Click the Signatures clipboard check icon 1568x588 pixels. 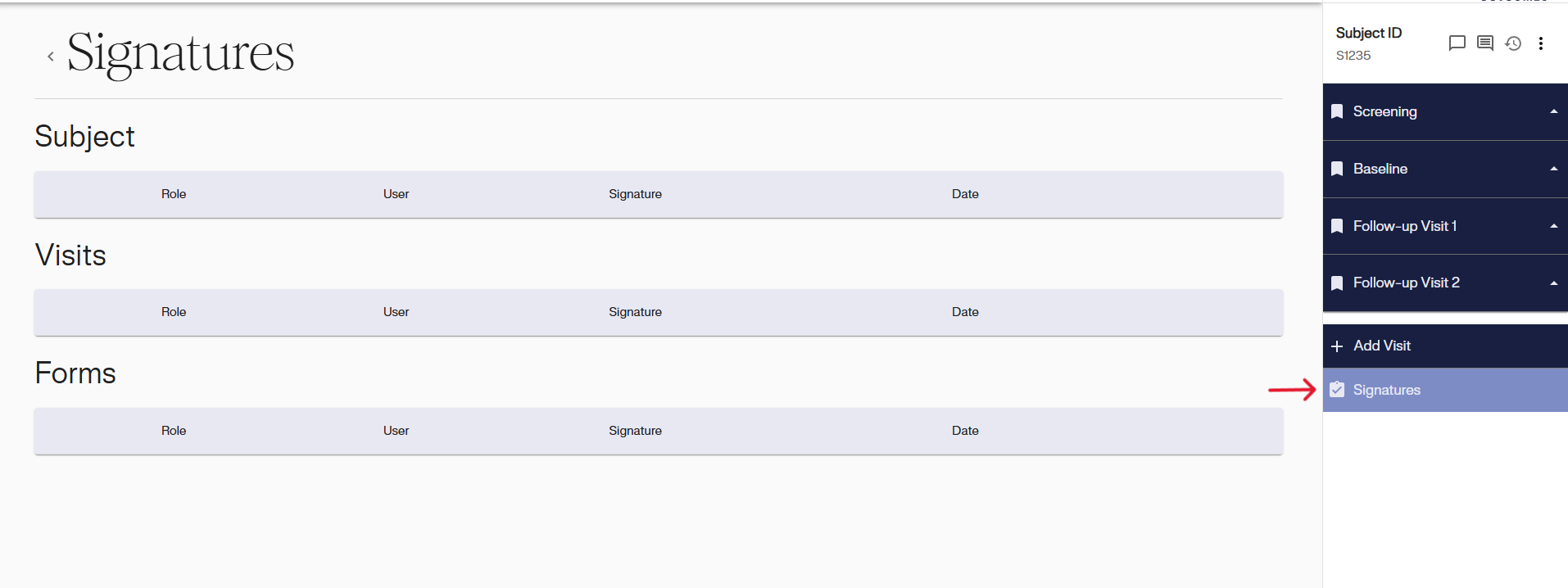click(1337, 390)
